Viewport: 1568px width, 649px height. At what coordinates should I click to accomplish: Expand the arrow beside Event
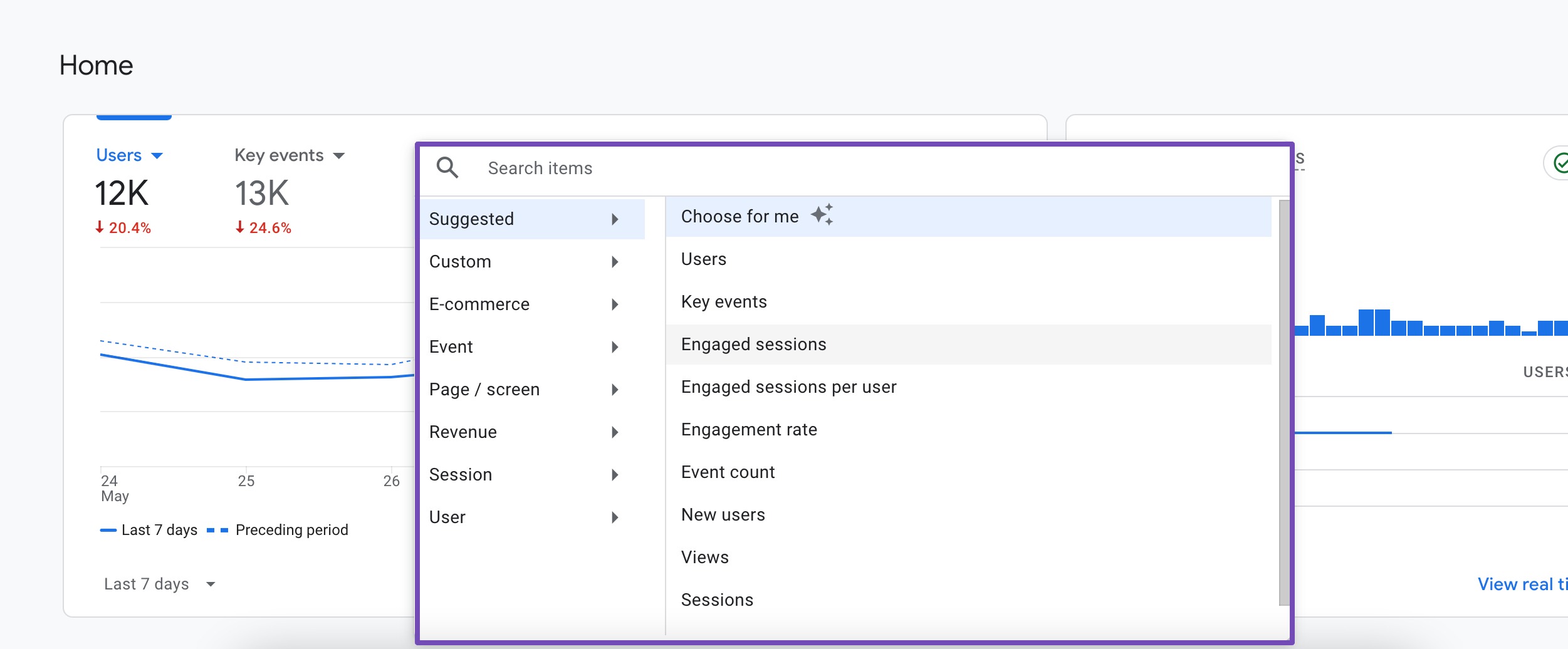point(615,347)
